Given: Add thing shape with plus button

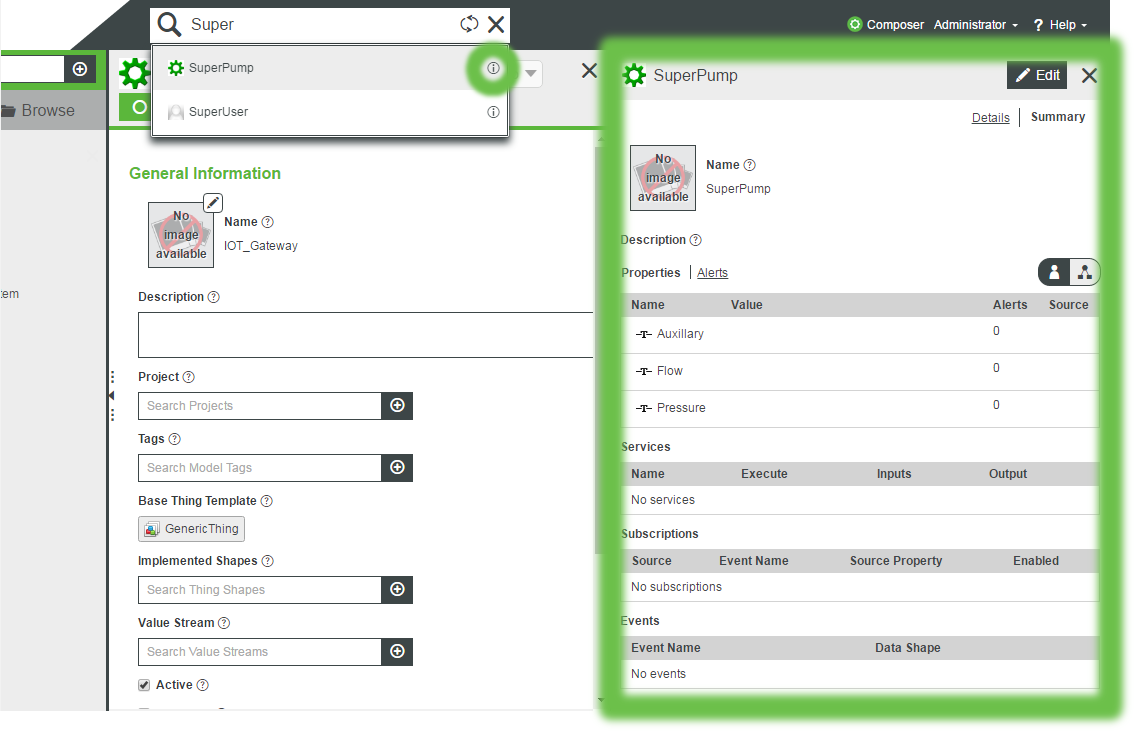Looking at the screenshot, I should pyautogui.click(x=397, y=590).
